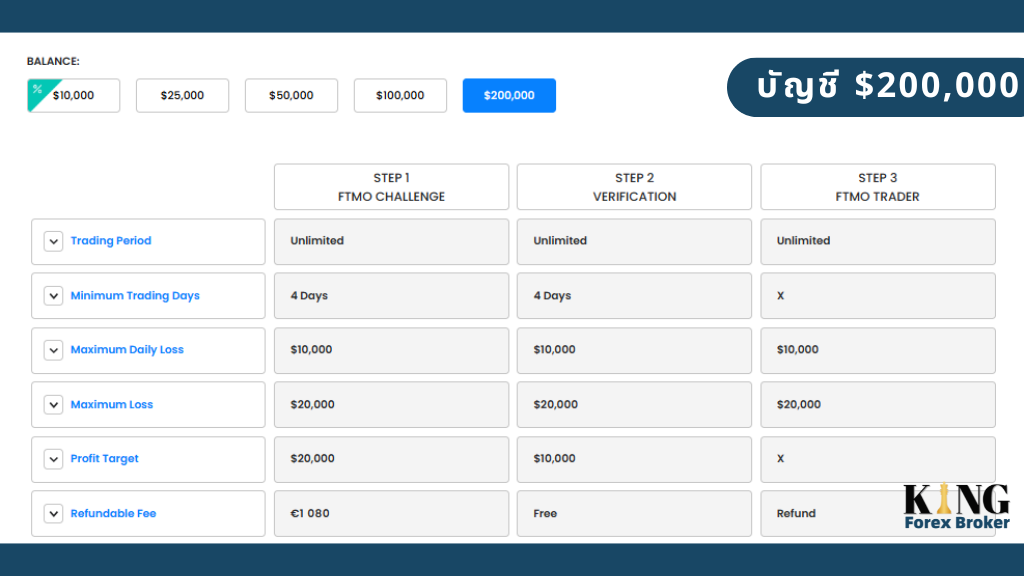Expand the Maximum Loss row chevron

pyautogui.click(x=54, y=405)
